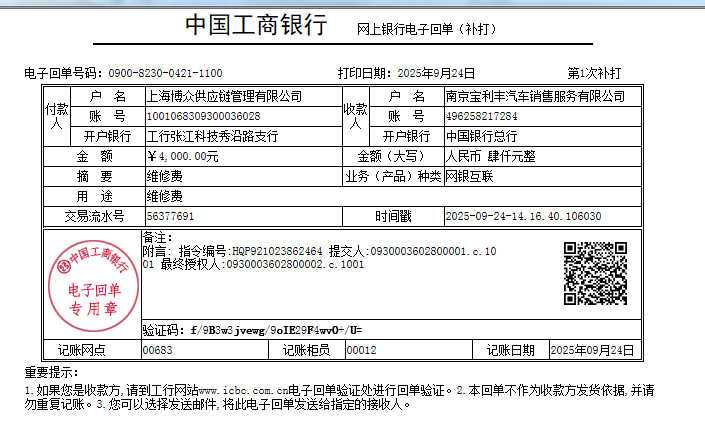705x447 pixels.
Task: Click the 中国工商银行 title heading
Action: 256,27
